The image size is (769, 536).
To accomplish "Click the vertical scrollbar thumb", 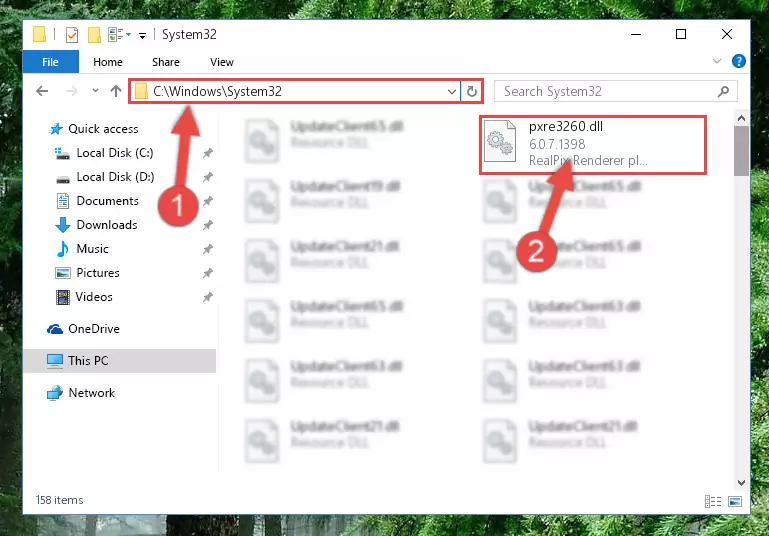I will click(741, 151).
